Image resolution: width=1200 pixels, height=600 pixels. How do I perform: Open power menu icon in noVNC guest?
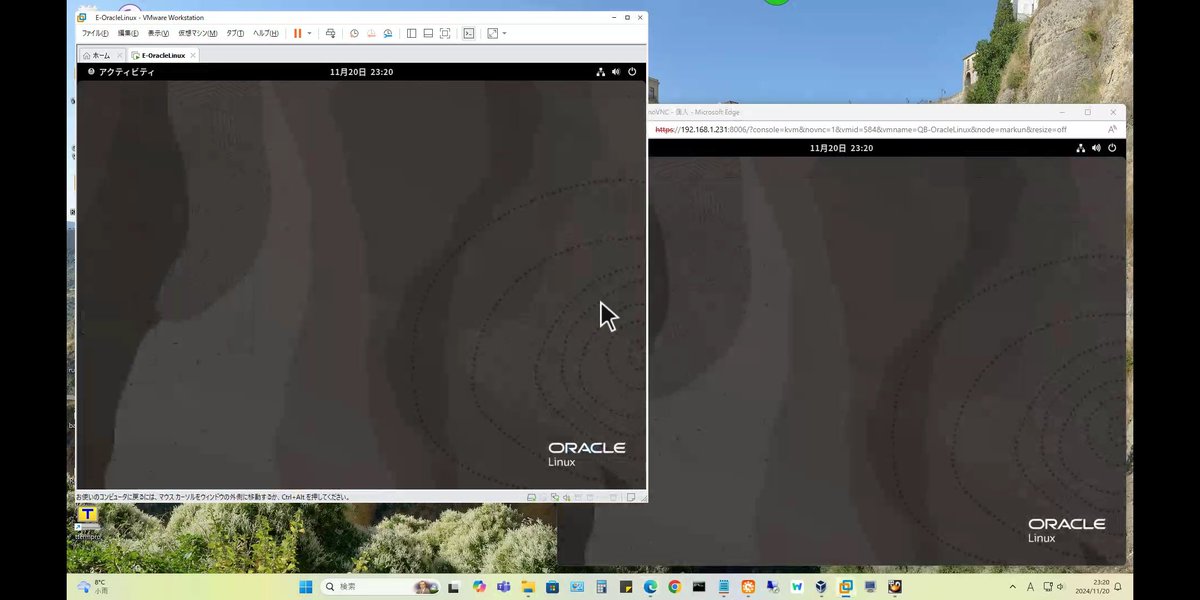pyautogui.click(x=1112, y=148)
